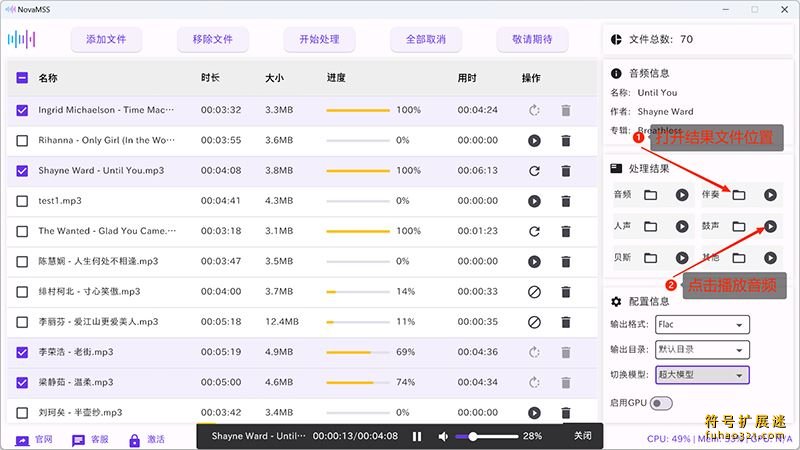The width and height of the screenshot is (800, 450).
Task: Click the 全部取消 button
Action: pyautogui.click(x=426, y=39)
